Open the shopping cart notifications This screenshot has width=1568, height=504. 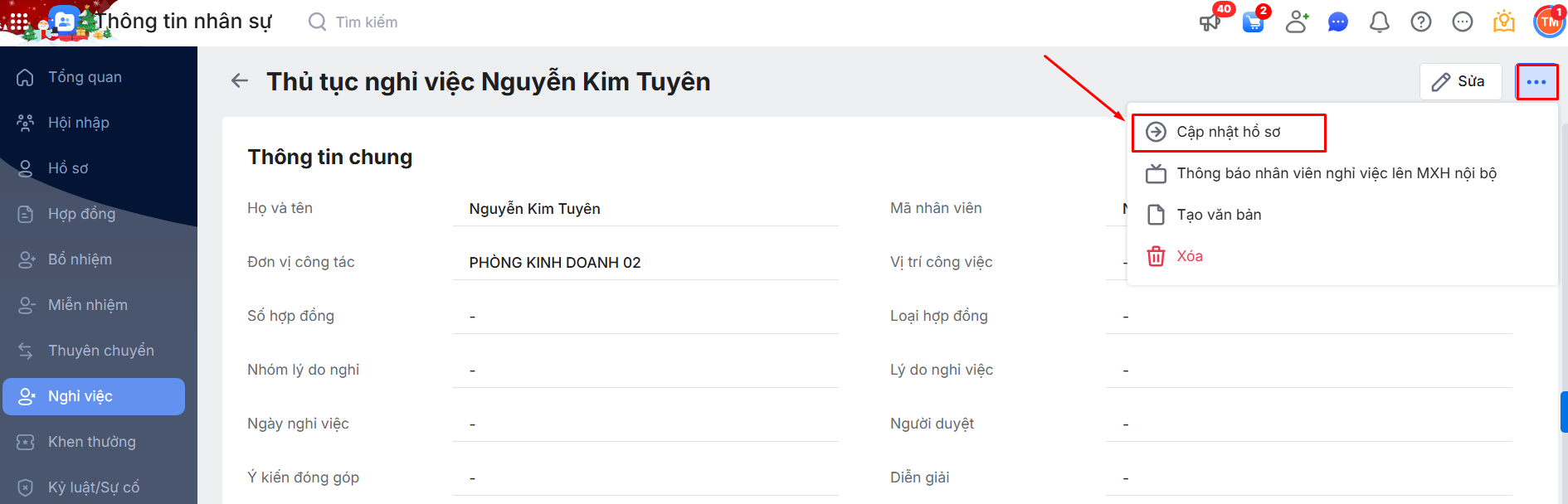[x=1253, y=22]
